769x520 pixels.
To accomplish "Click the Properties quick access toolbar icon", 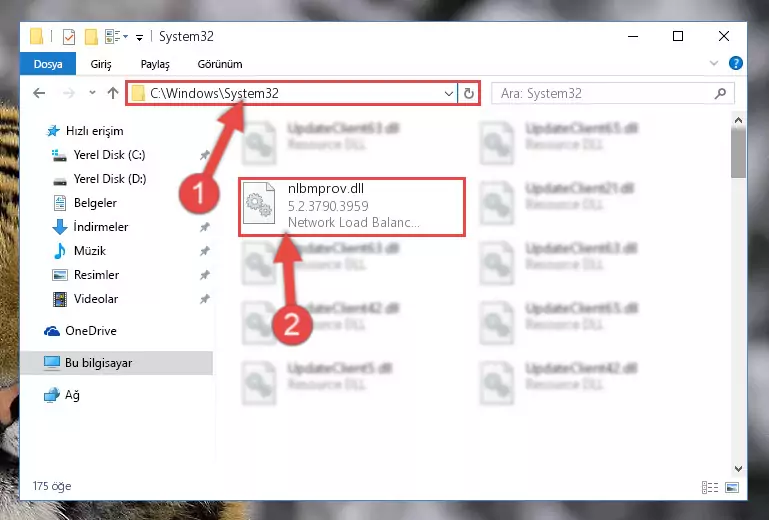I will coord(69,37).
